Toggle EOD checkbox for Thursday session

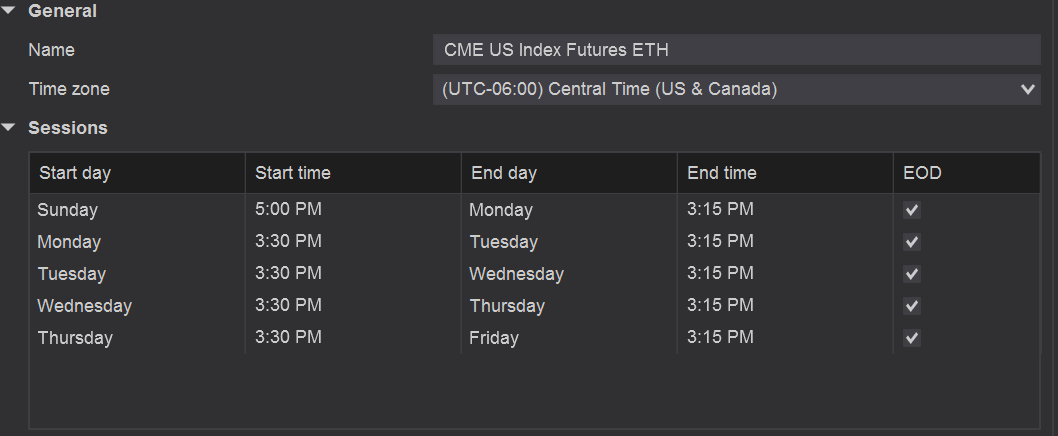[911, 338]
